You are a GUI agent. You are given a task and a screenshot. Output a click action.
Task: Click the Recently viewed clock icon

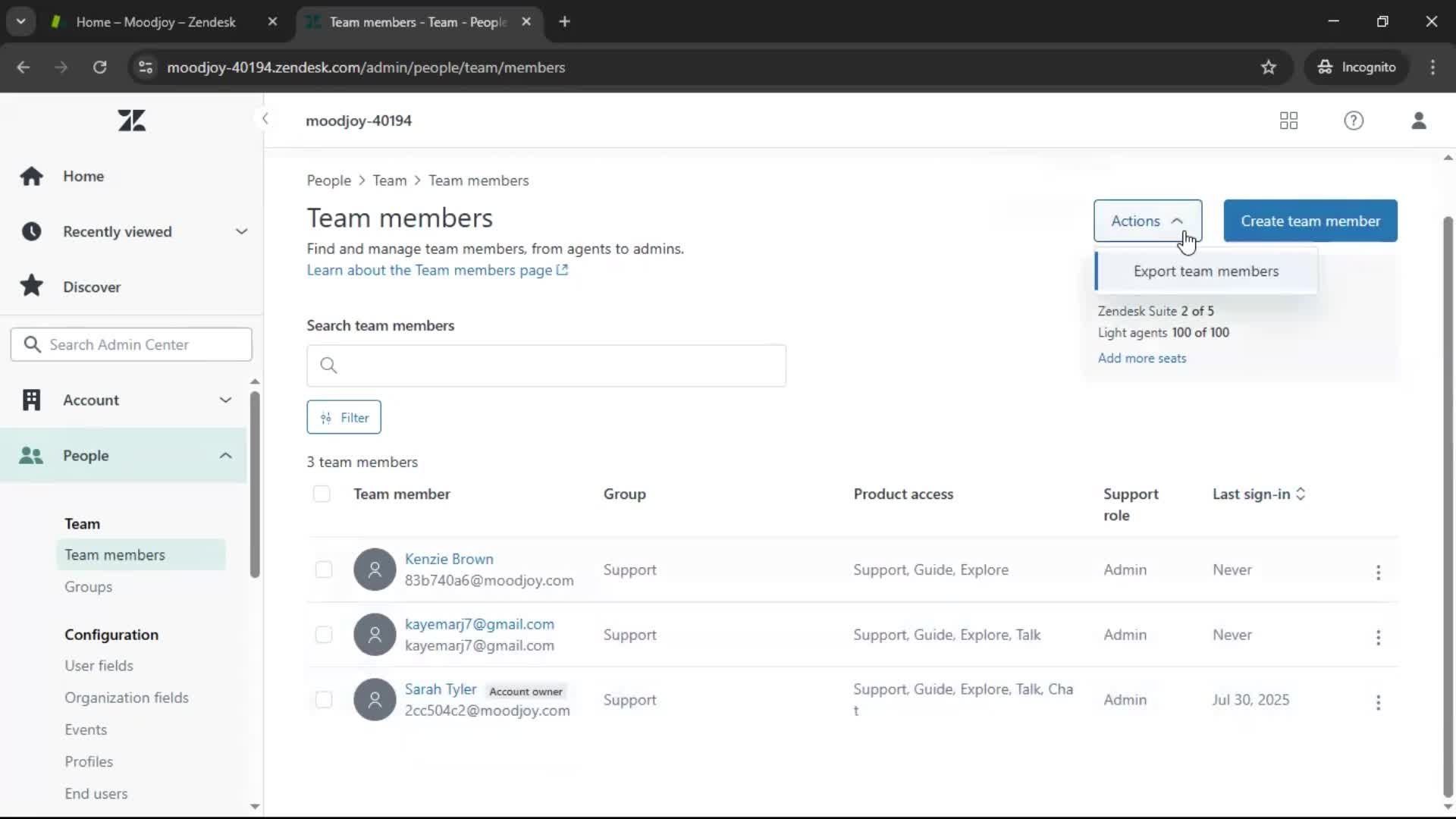pos(32,231)
